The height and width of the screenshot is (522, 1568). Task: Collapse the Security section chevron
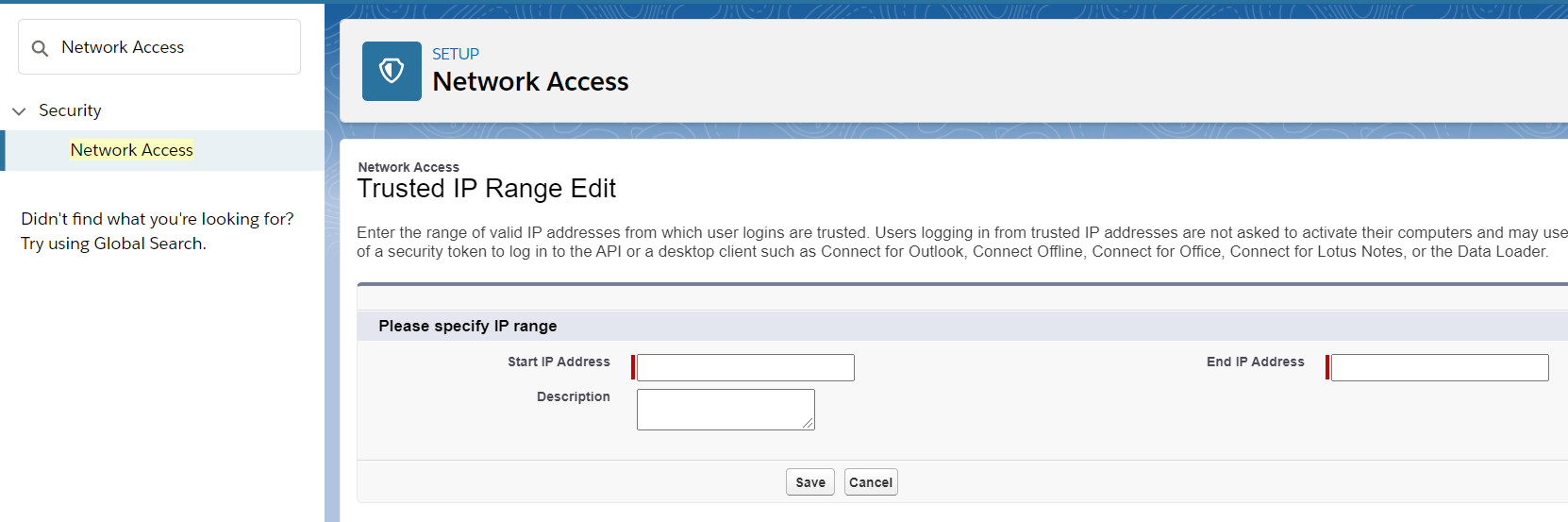[x=19, y=111]
